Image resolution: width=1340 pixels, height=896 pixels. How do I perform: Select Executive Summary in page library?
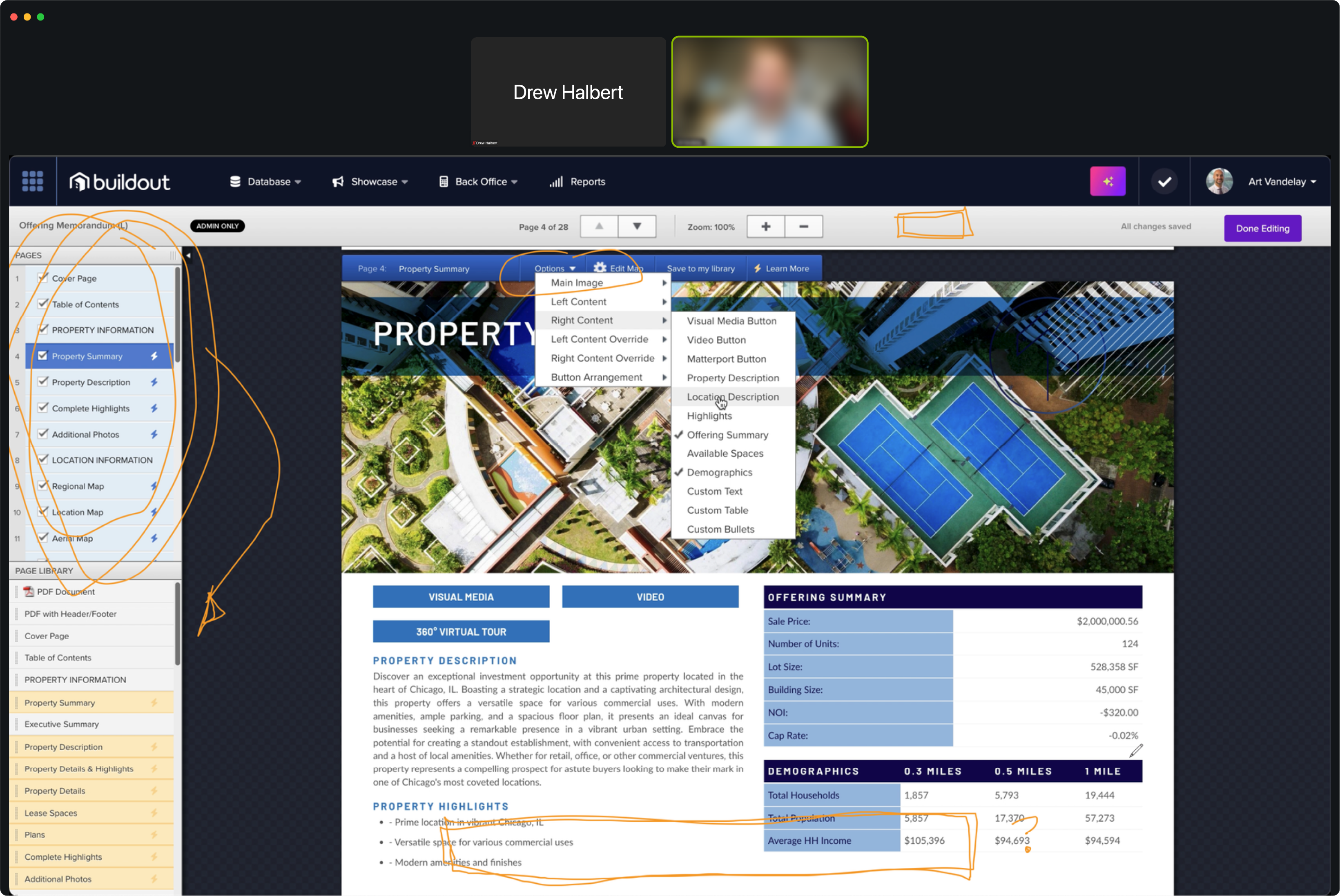[91, 724]
